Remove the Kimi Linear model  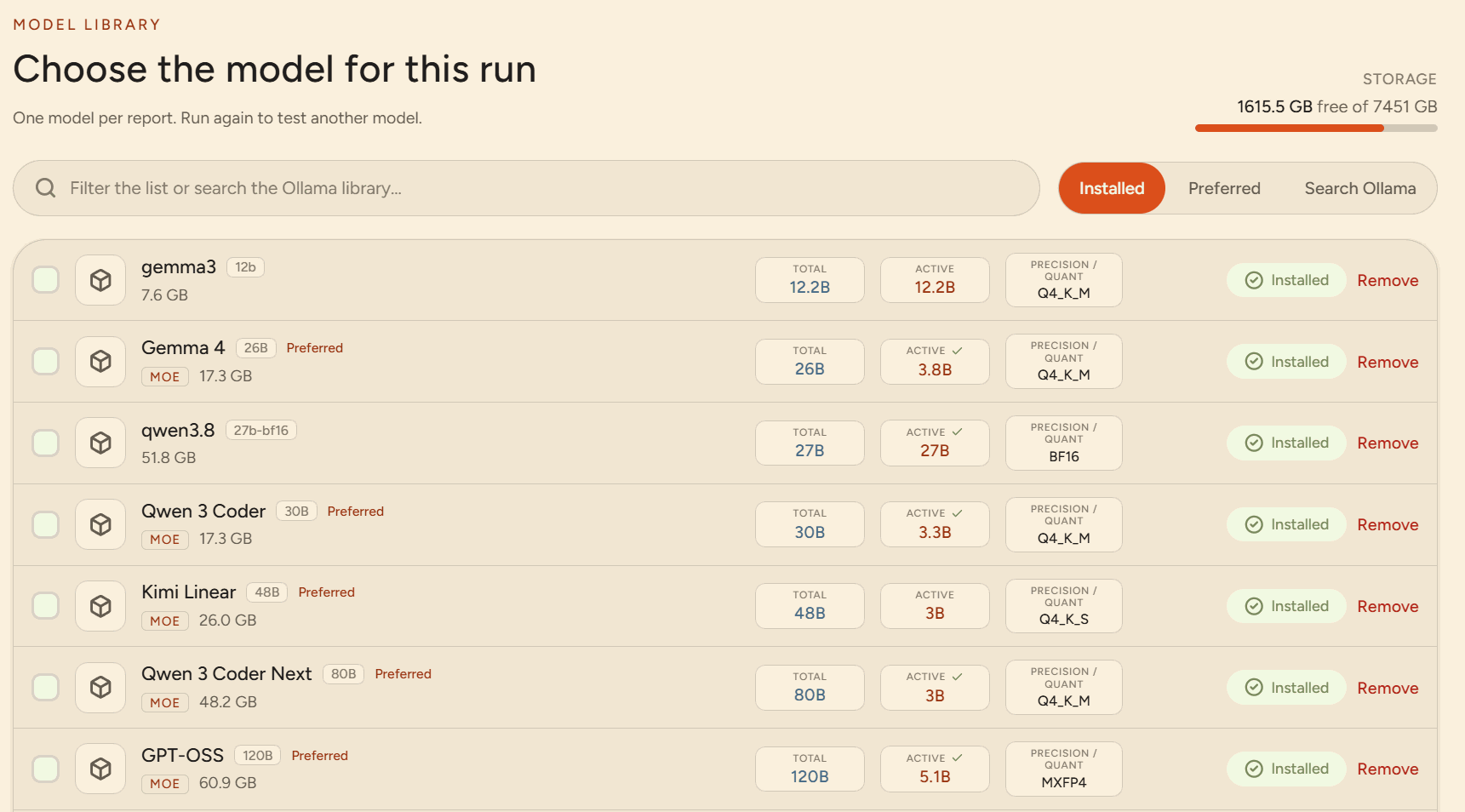[x=1388, y=606]
